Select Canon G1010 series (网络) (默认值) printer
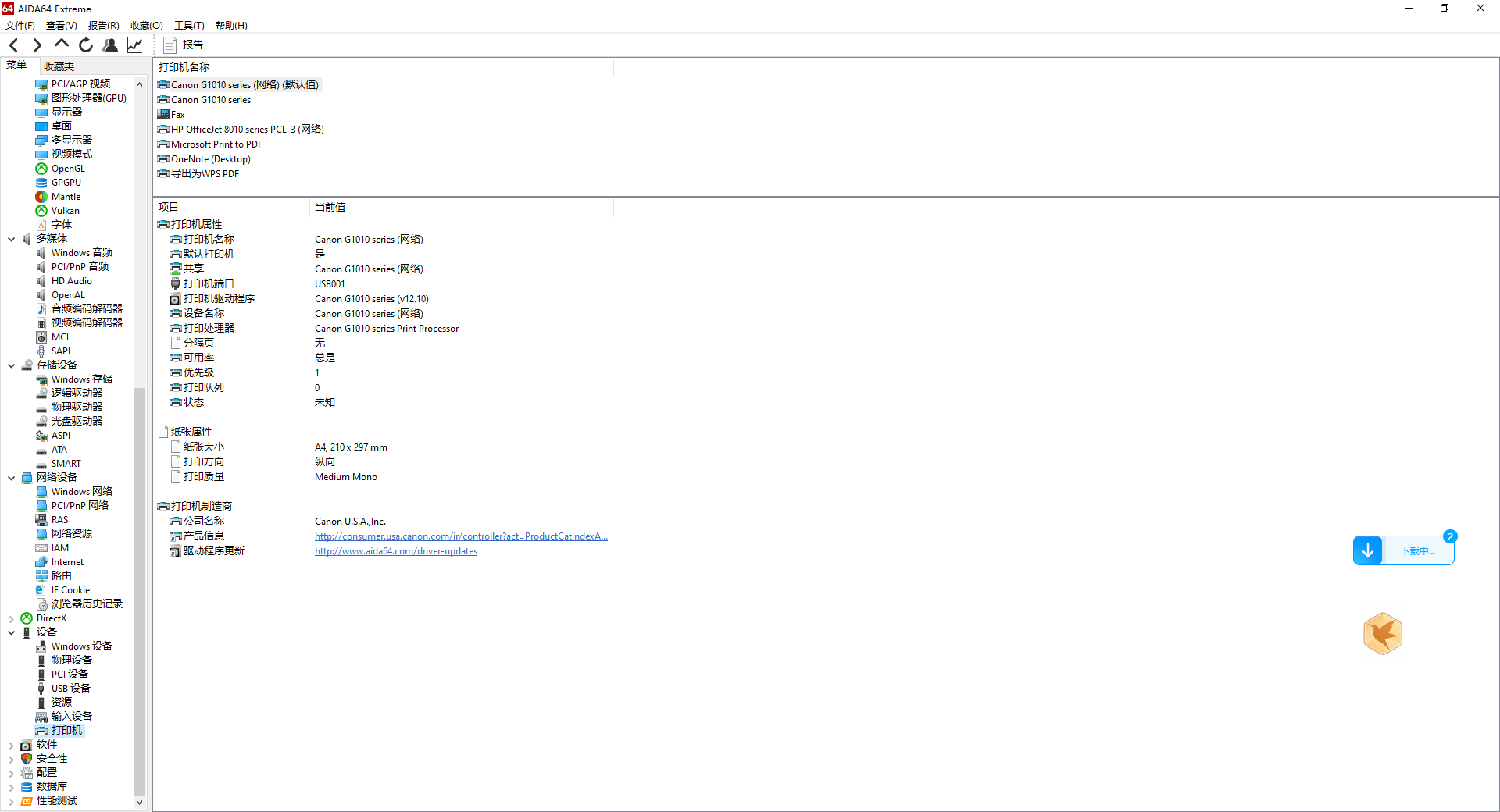The image size is (1500, 812). tap(238, 85)
